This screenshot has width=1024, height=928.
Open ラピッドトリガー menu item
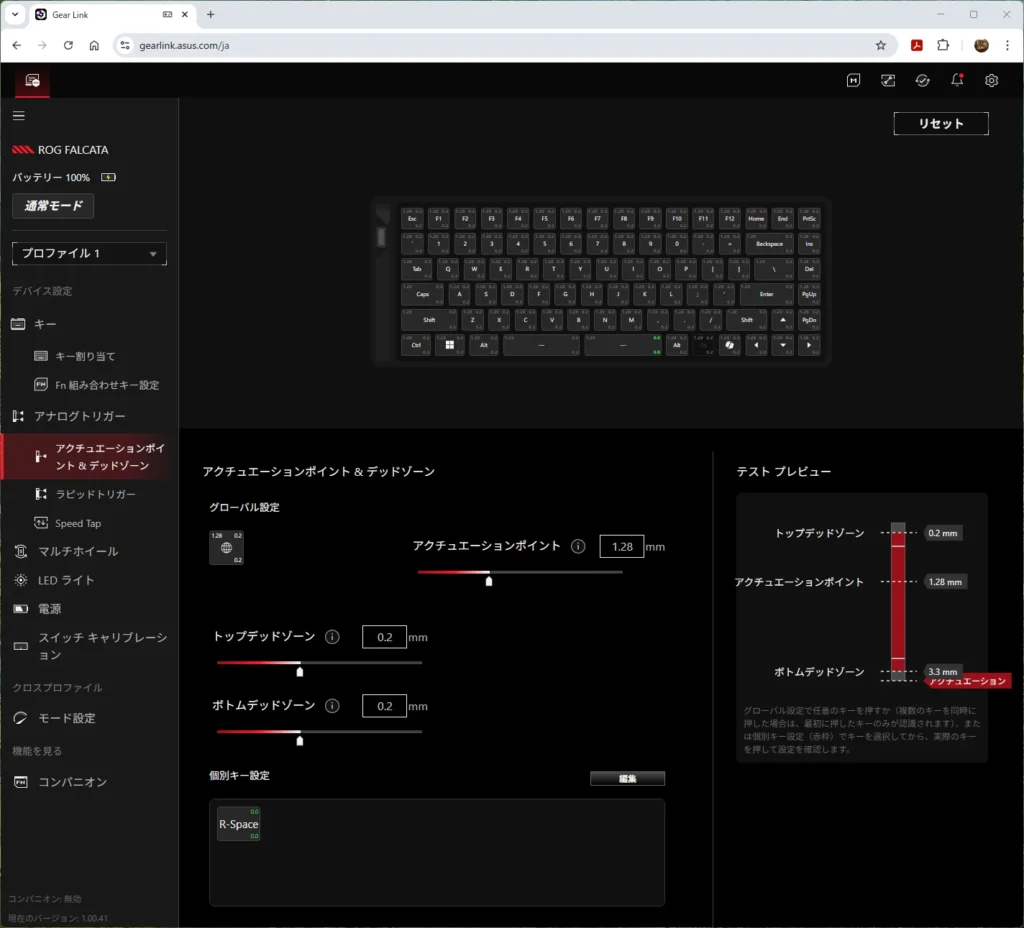pos(95,494)
